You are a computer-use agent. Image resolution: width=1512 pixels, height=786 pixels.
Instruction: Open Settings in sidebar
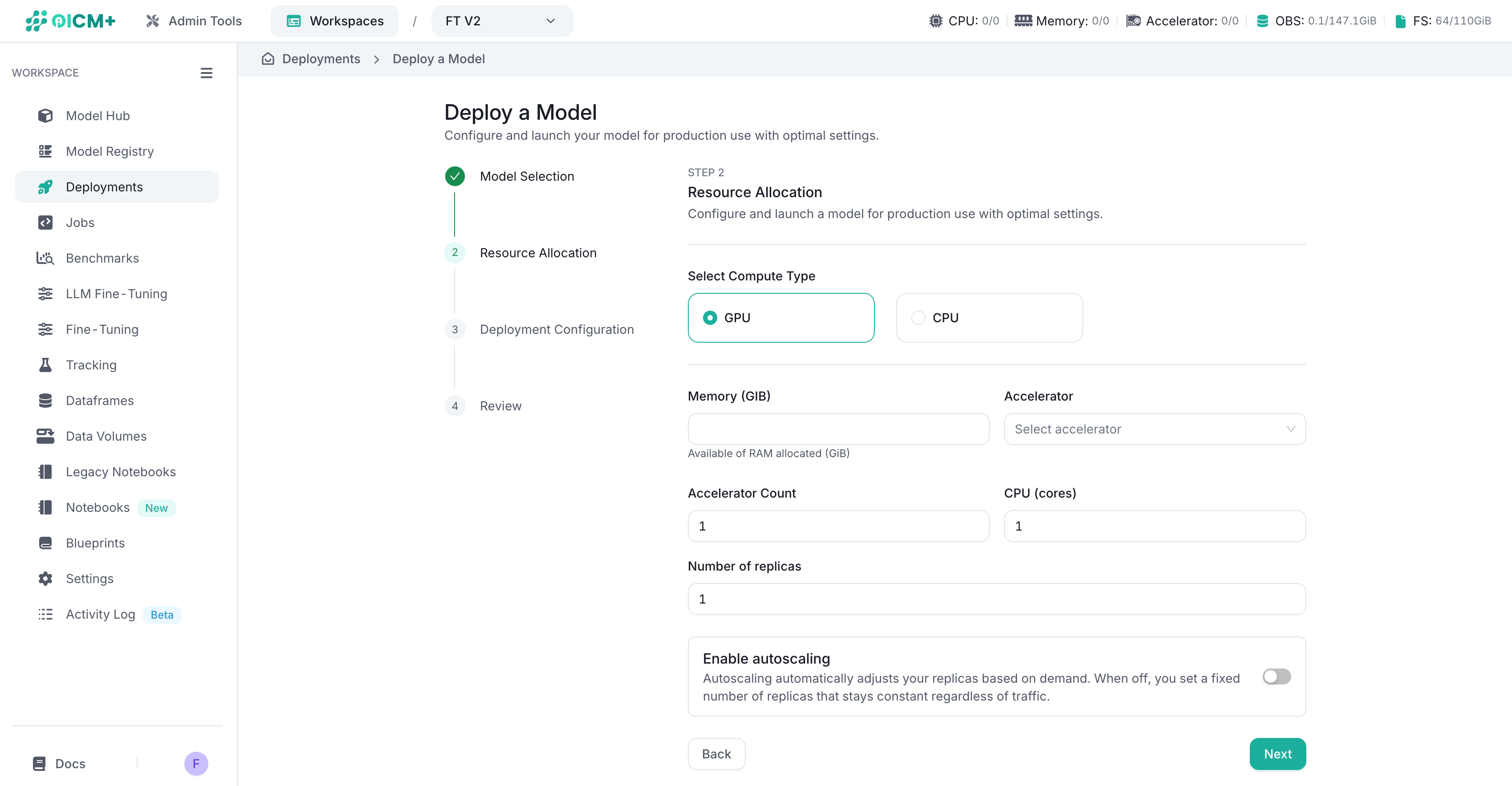[117, 578]
